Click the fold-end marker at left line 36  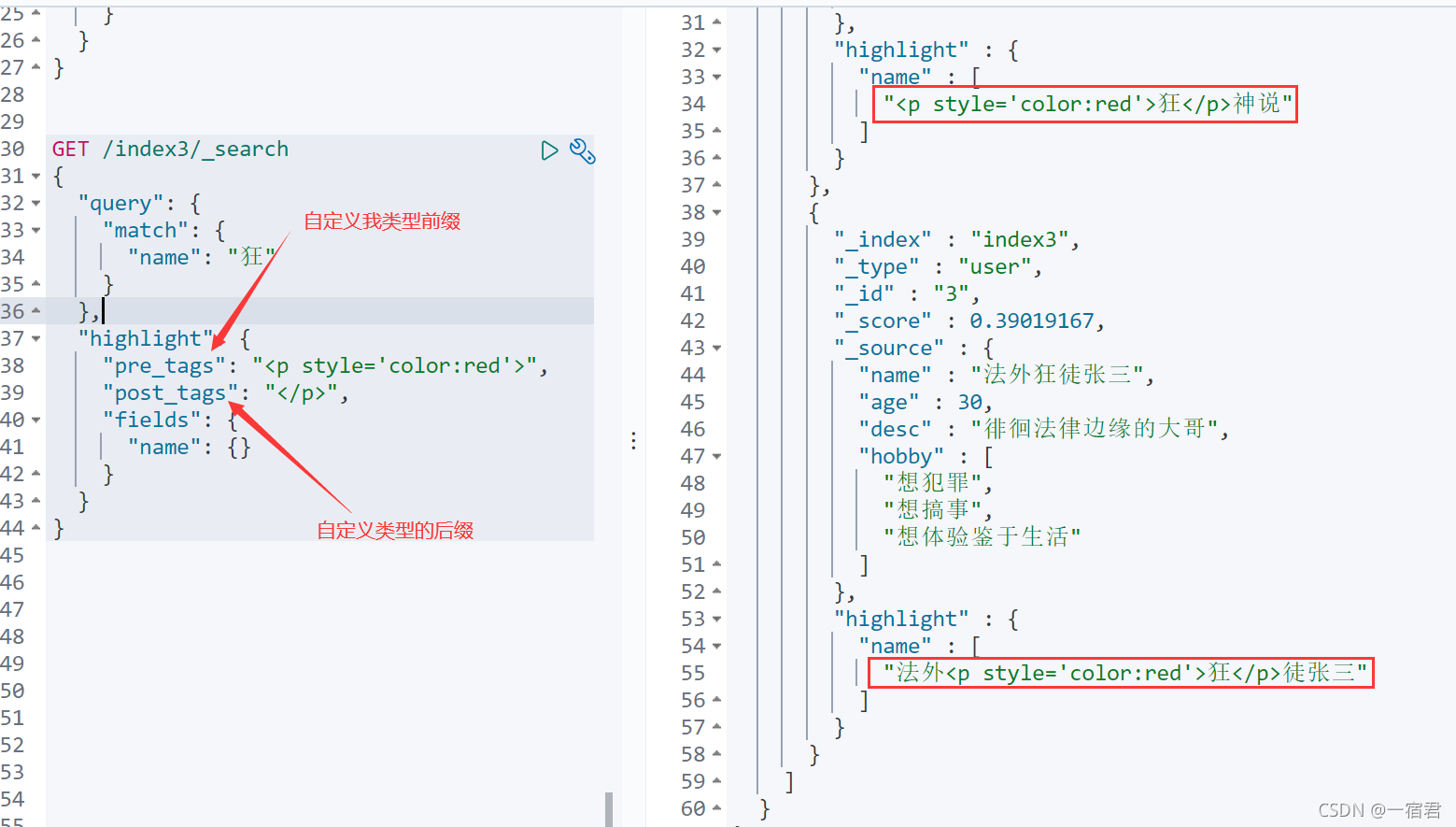click(x=36, y=311)
